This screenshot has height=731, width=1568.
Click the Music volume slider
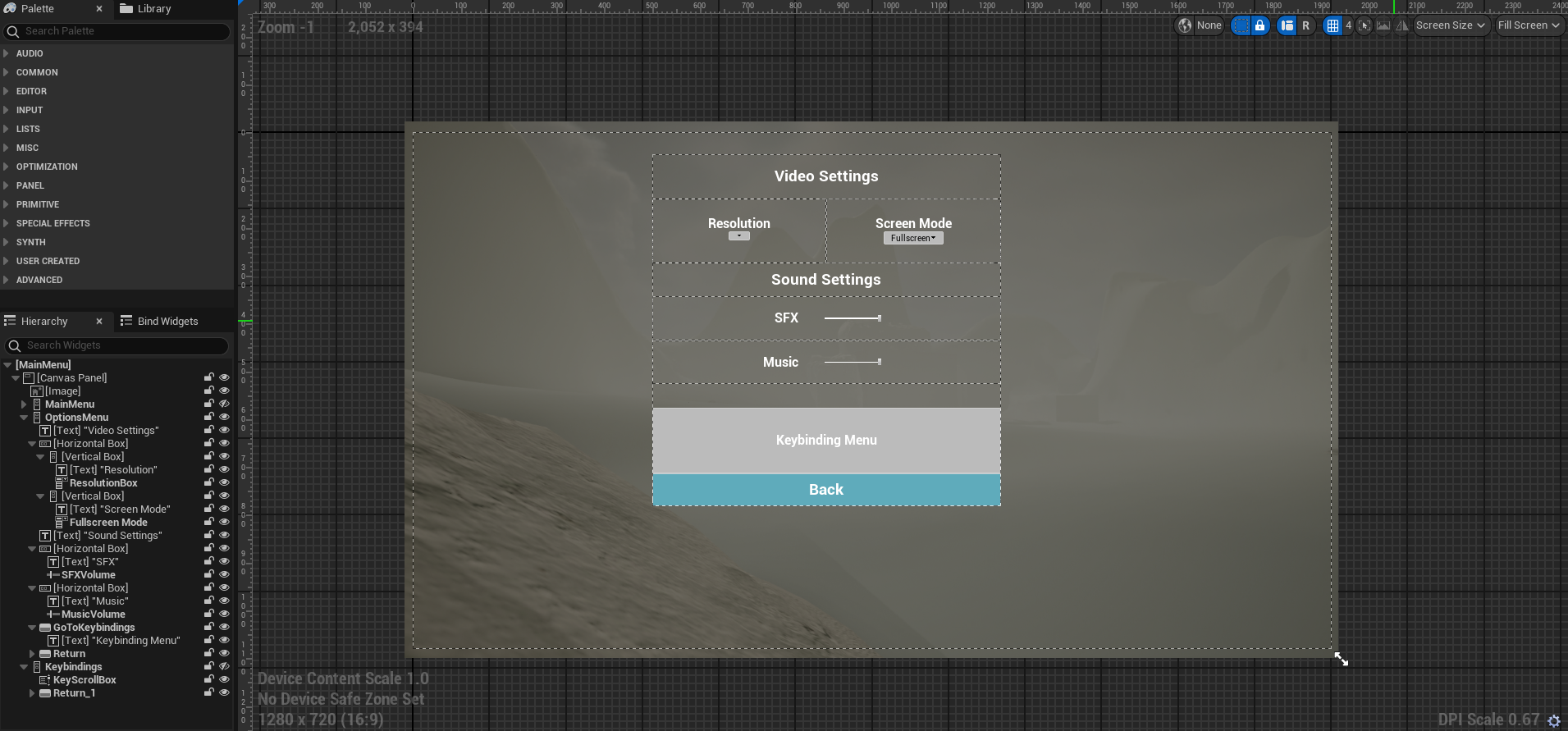853,362
